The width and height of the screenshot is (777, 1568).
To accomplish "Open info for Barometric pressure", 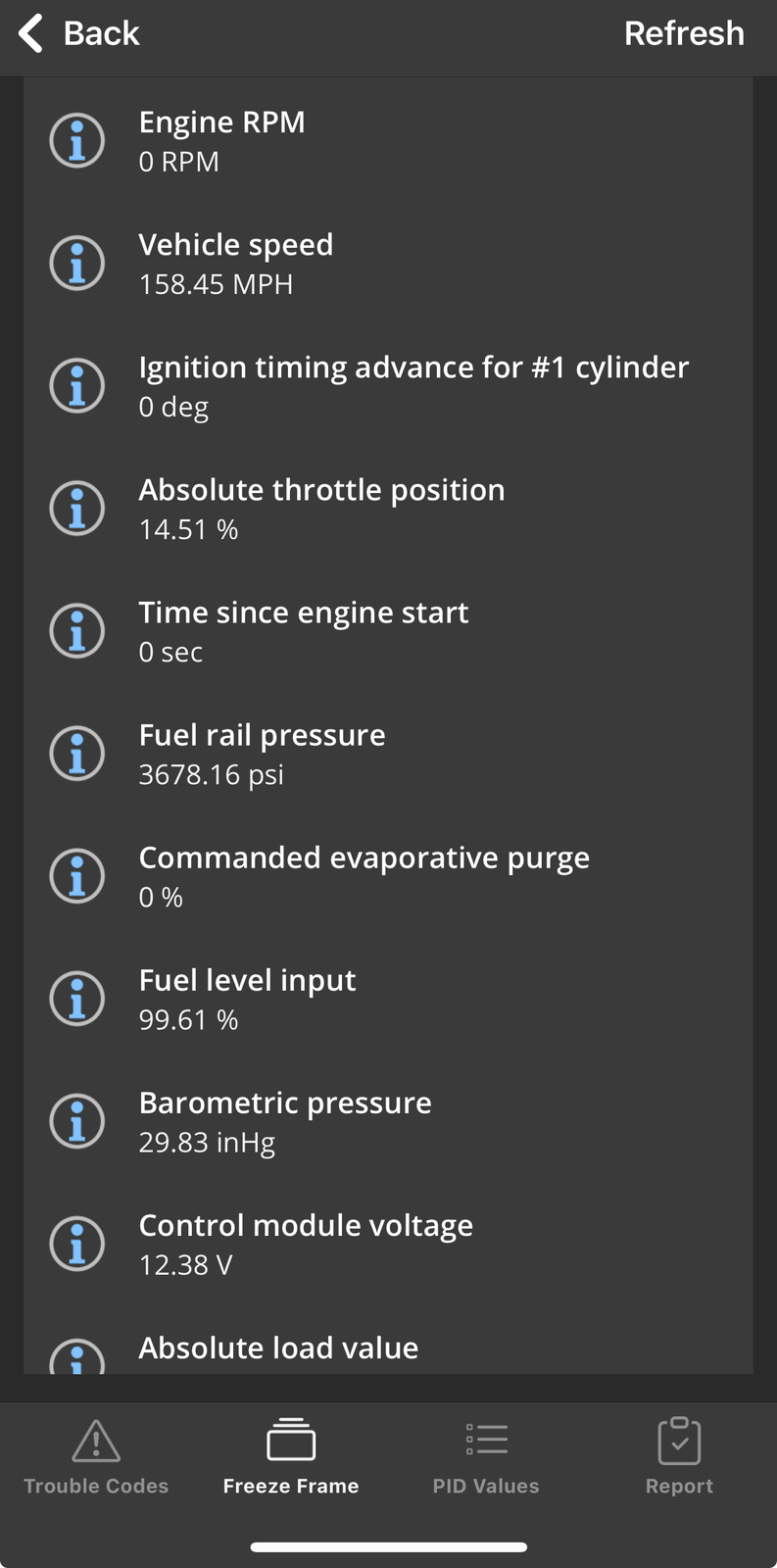I will tap(77, 1121).
